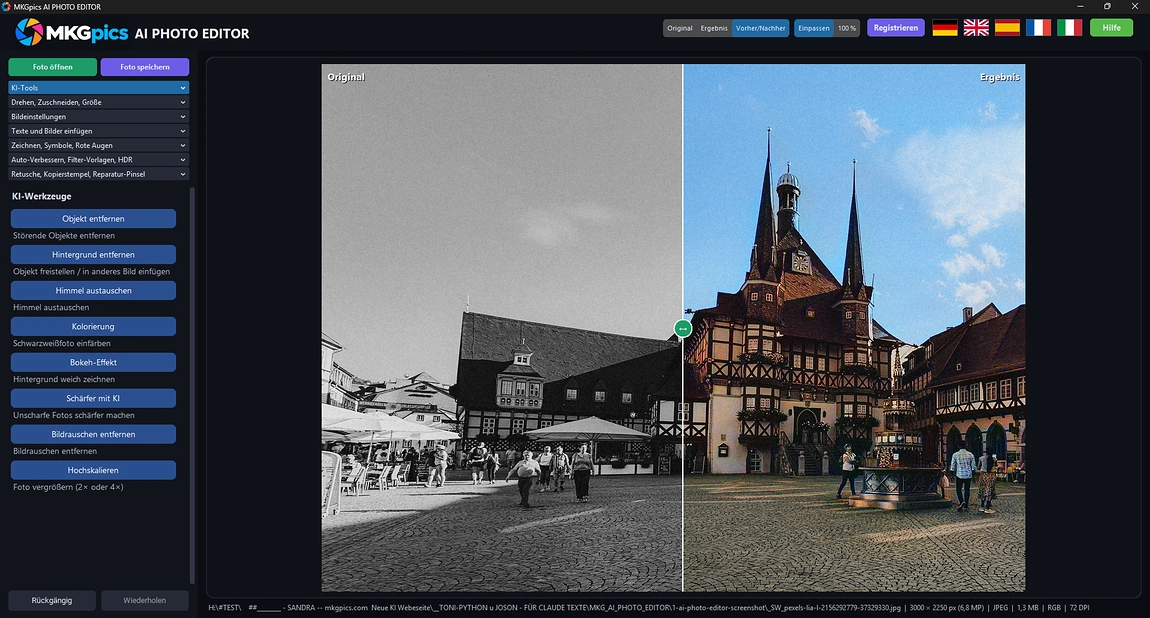Fit the image with Einpassen
1150x618 pixels.
tap(813, 28)
